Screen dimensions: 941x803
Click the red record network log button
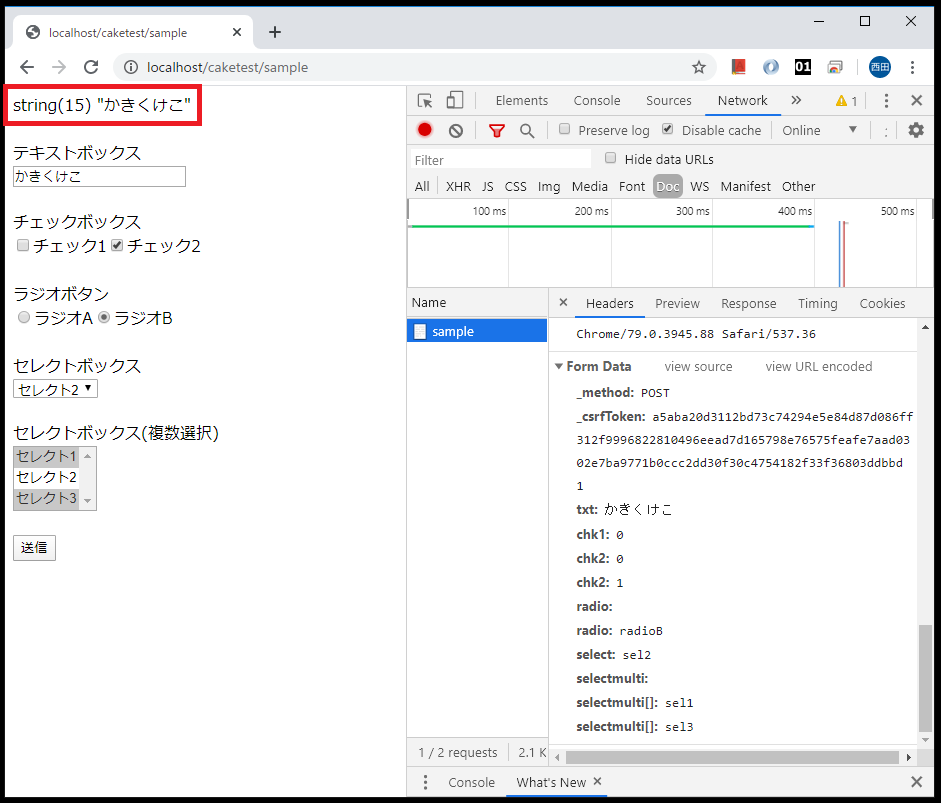(425, 130)
